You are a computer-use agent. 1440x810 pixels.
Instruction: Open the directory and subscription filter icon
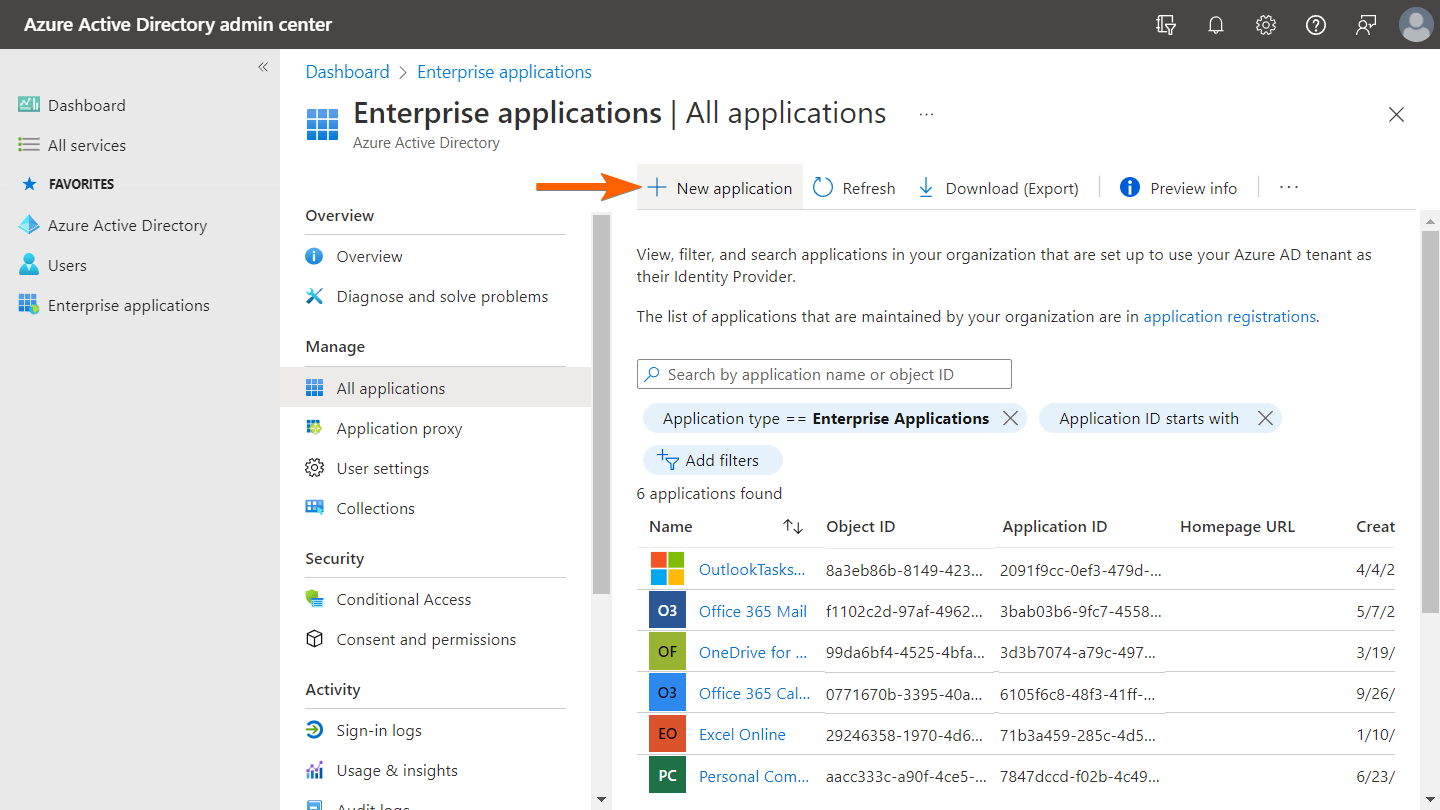(x=1166, y=25)
